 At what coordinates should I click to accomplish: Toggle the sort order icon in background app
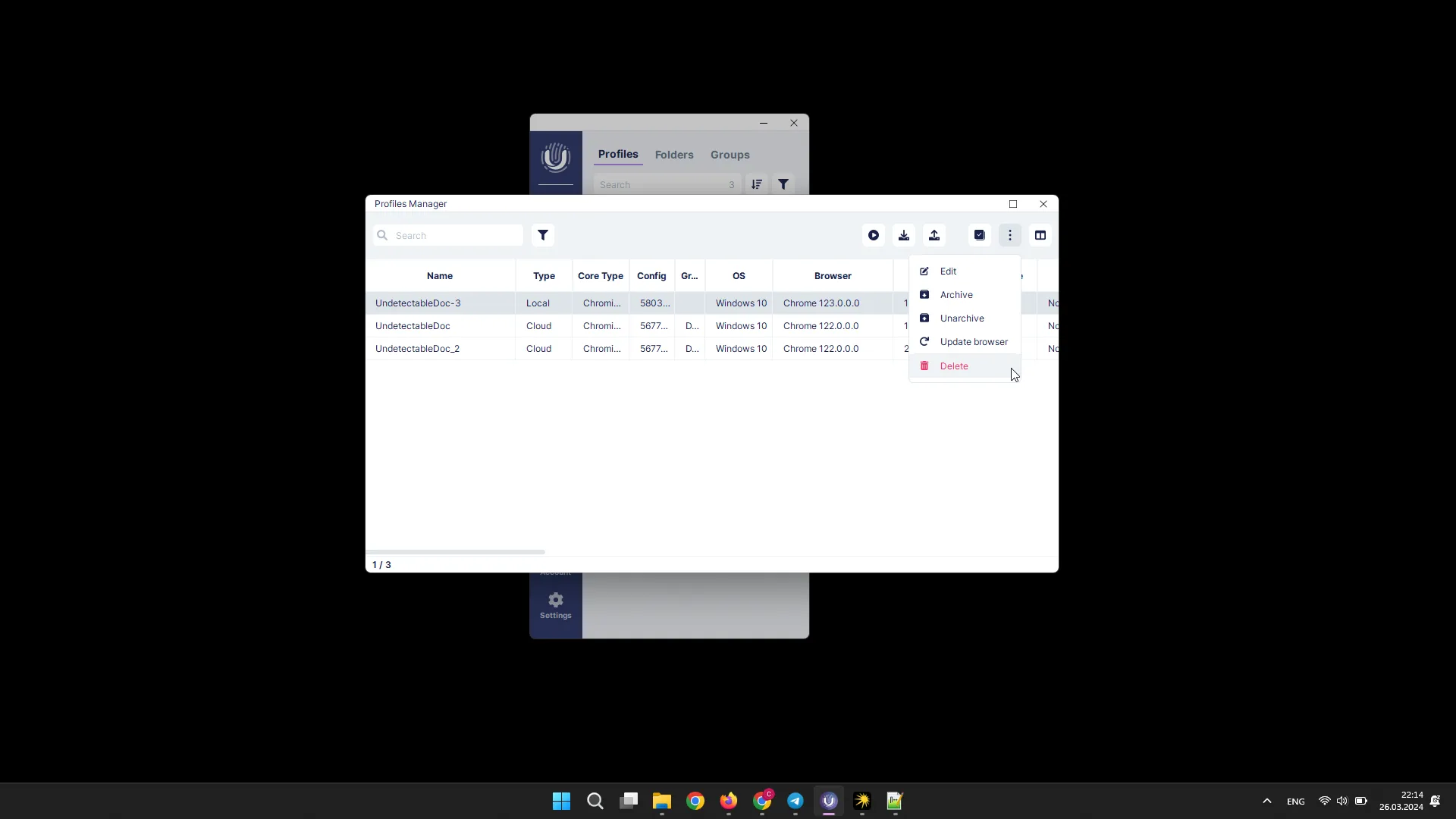[757, 184]
